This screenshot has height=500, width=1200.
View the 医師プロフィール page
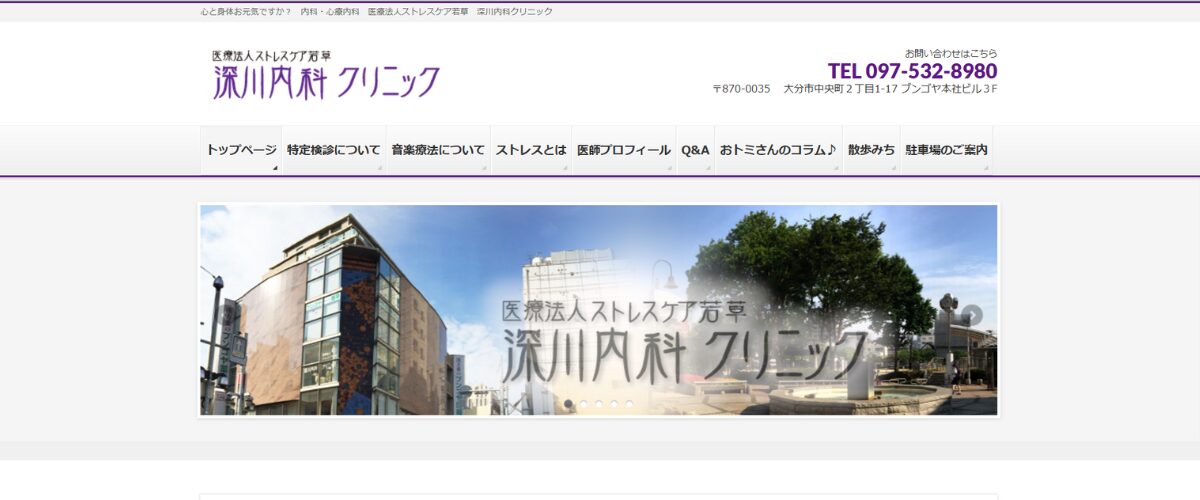click(624, 150)
